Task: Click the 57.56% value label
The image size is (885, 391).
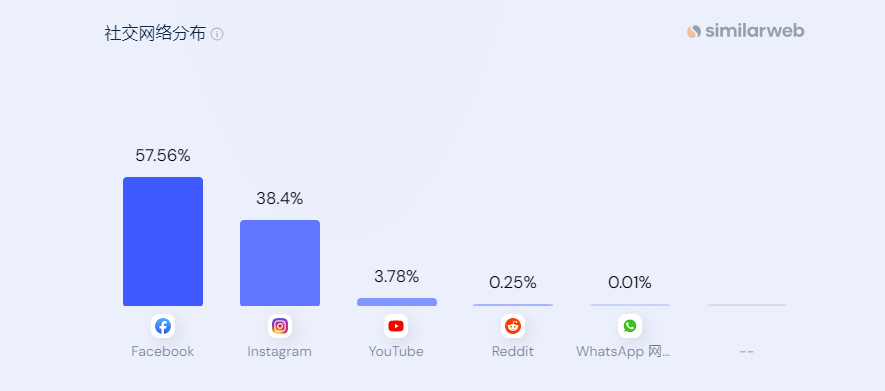Action: pyautogui.click(x=163, y=156)
